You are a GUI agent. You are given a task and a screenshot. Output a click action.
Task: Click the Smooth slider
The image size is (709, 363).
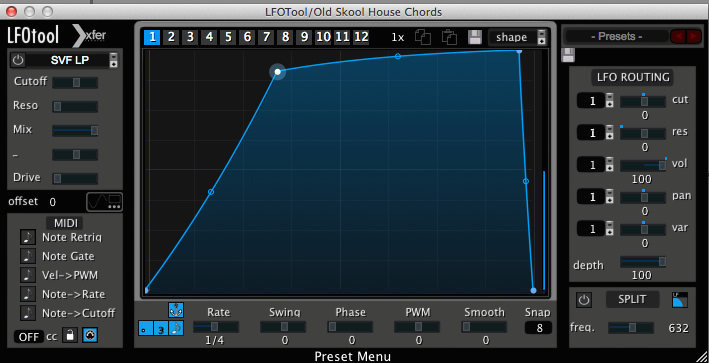[x=484, y=326]
